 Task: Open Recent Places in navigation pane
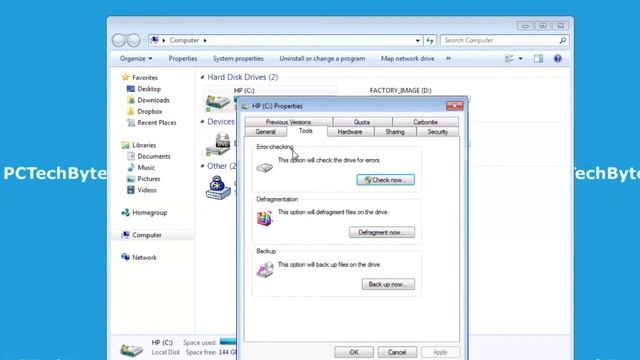(157, 122)
